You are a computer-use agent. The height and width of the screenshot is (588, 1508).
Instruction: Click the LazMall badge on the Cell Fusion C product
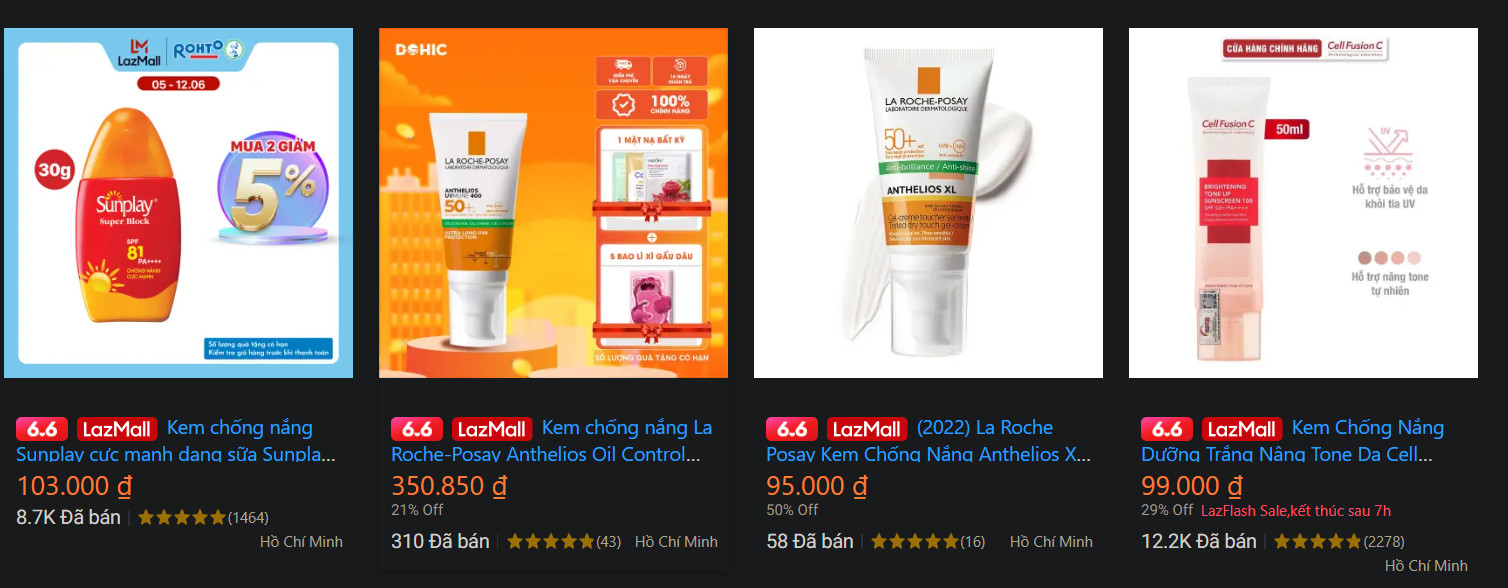tap(1242, 429)
